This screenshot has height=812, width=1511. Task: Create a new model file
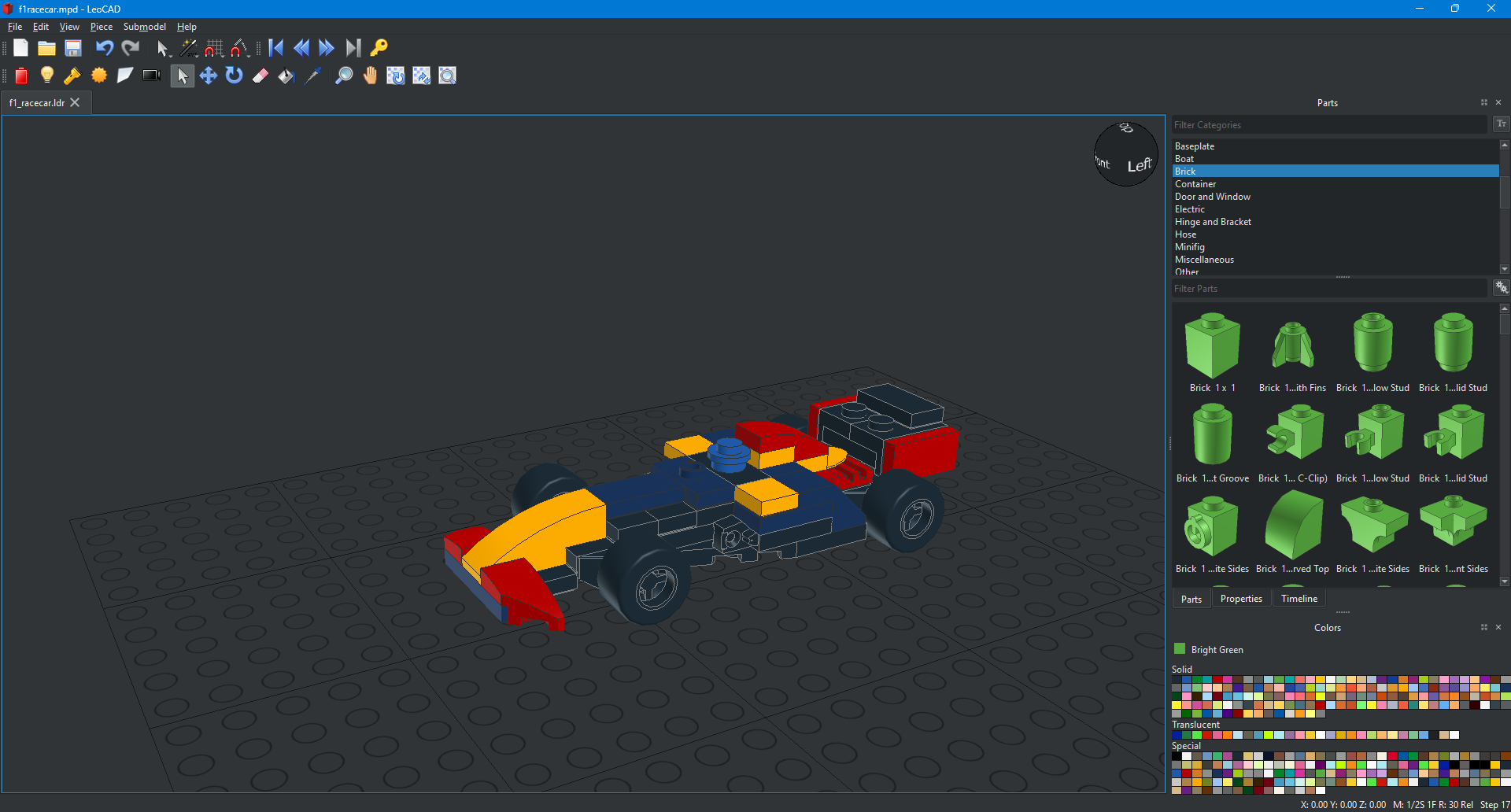tap(20, 48)
